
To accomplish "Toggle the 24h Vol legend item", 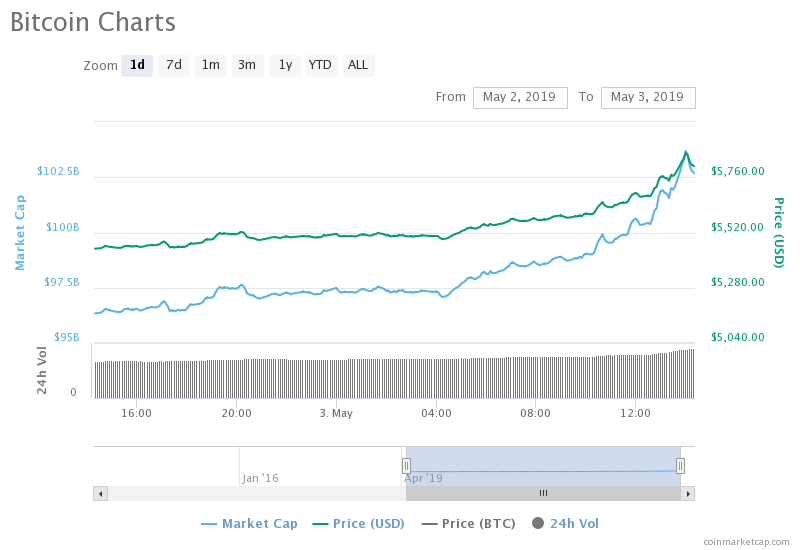I will click(x=565, y=523).
